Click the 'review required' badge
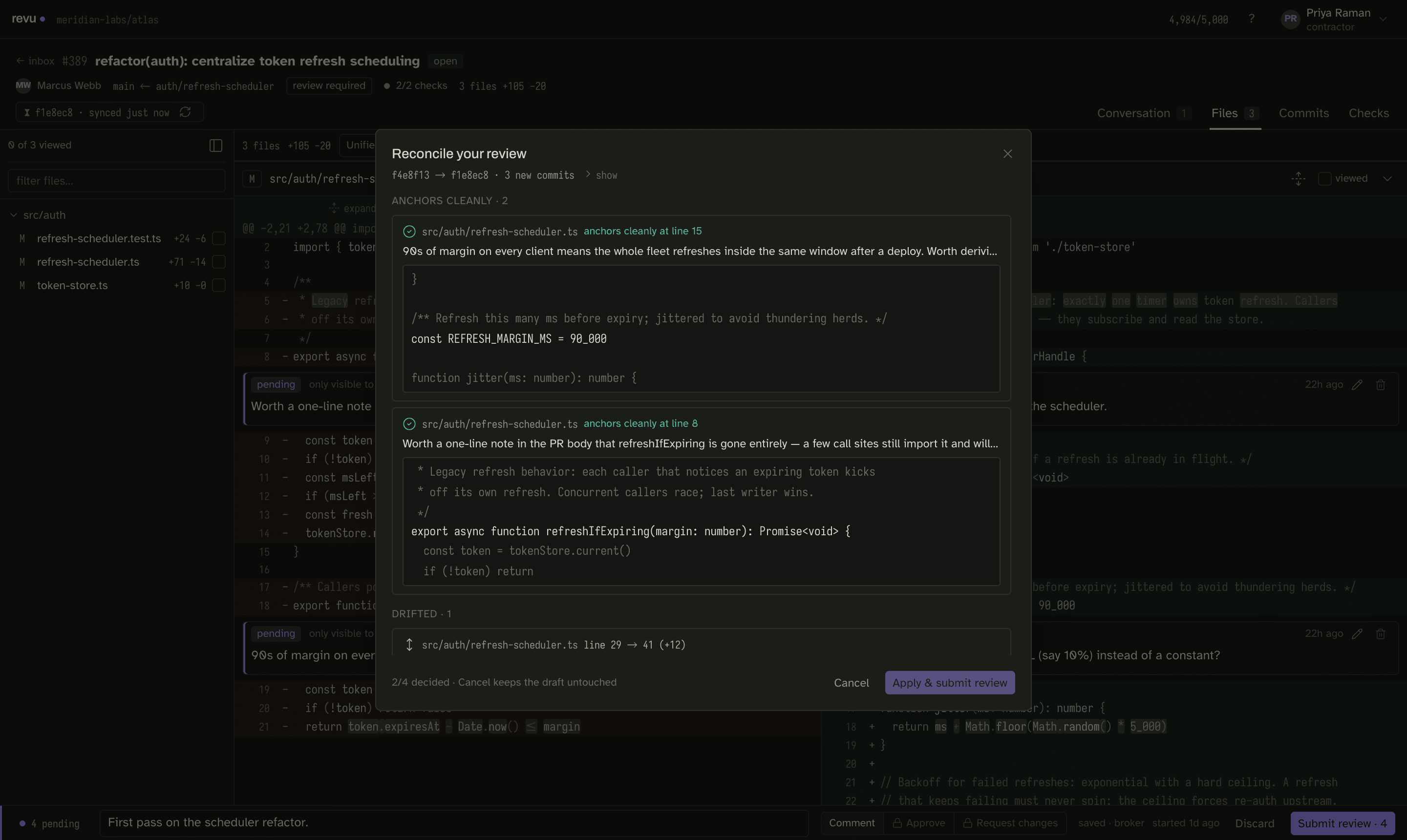Image resolution: width=1407 pixels, height=840 pixels. [x=329, y=85]
